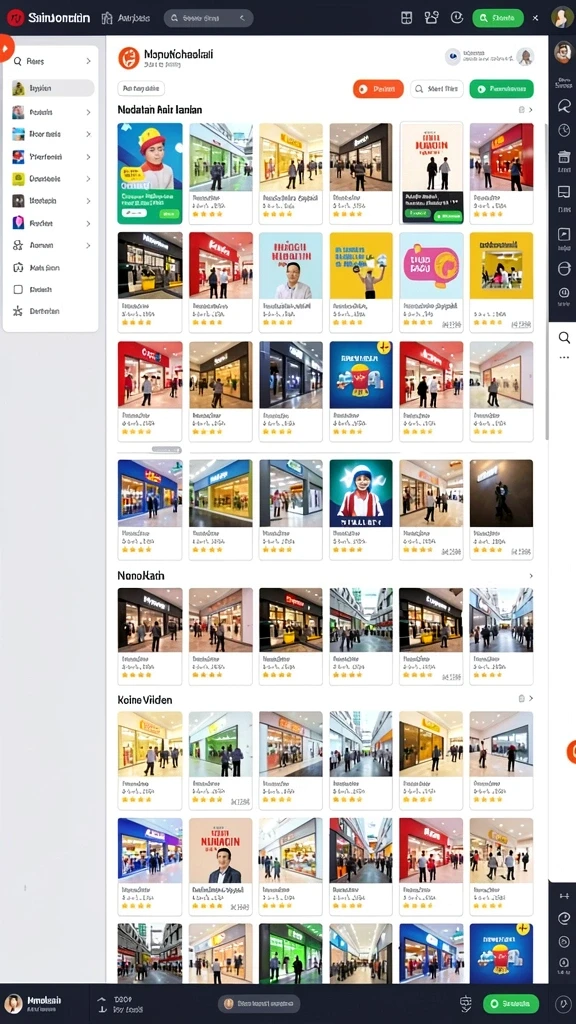
Task: Toggle the eye visibility icon near header avatar
Action: 453,57
